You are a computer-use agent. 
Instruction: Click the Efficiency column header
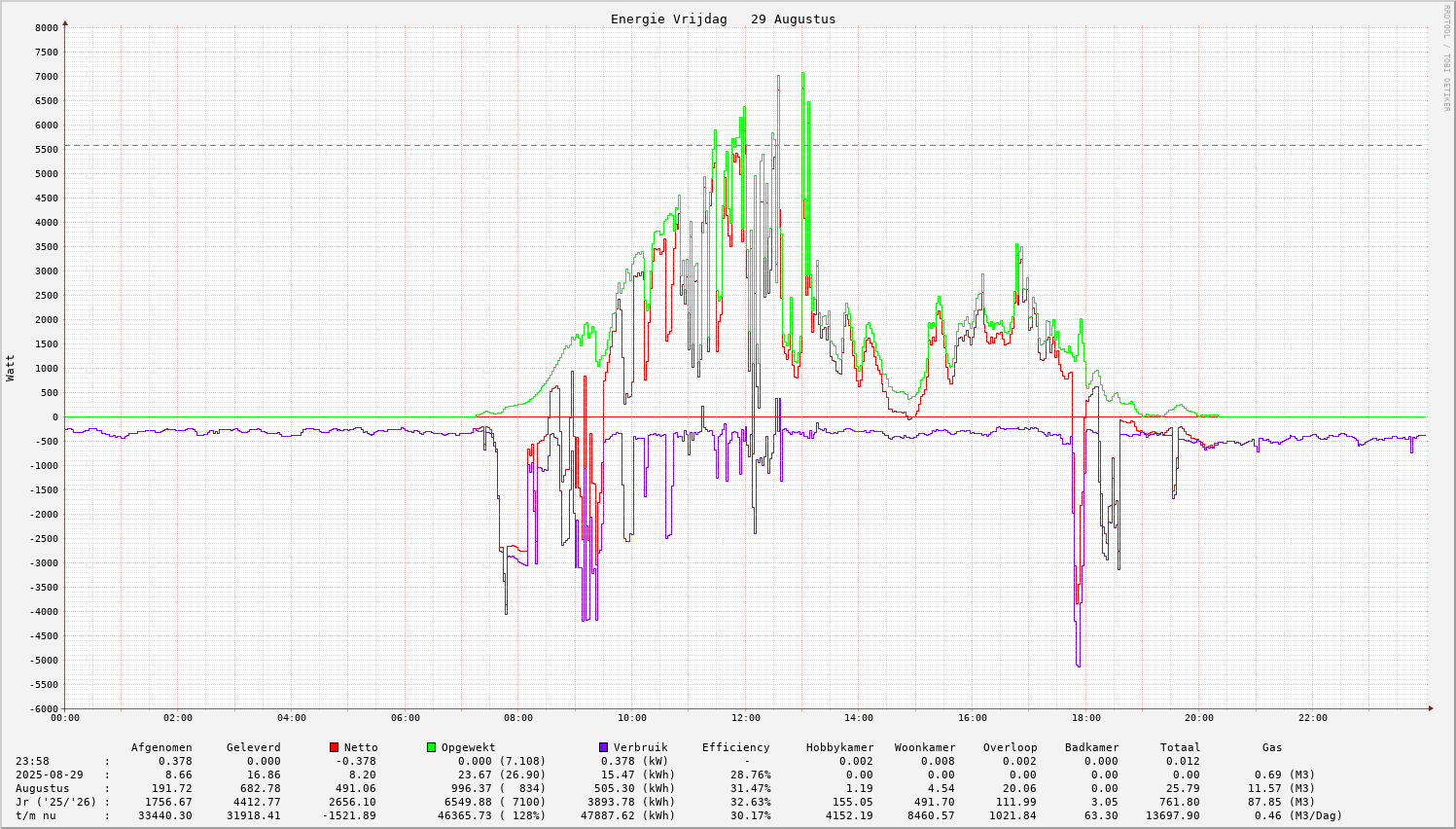(735, 747)
